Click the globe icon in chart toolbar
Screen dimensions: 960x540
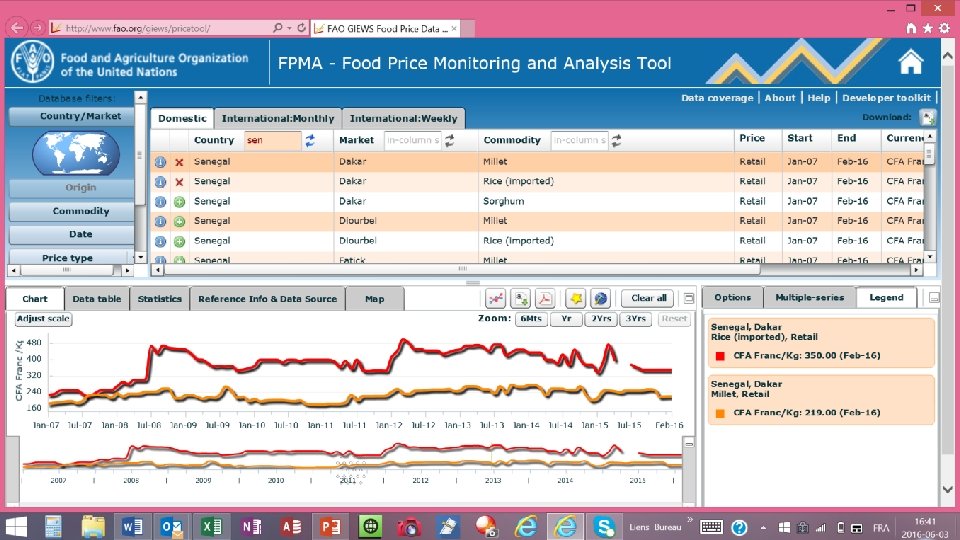point(601,299)
